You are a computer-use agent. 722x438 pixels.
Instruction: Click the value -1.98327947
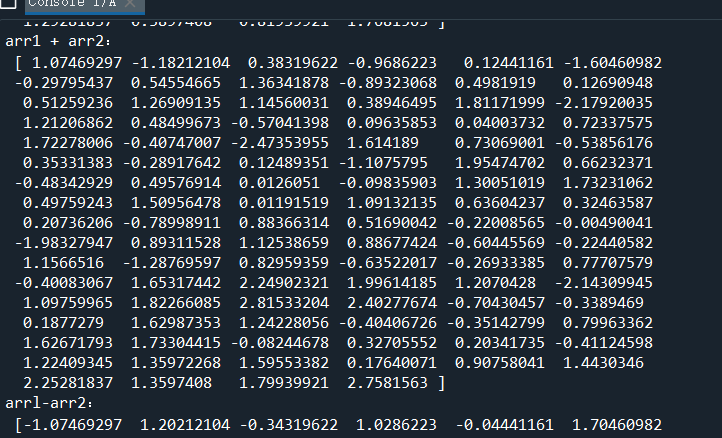point(64,243)
